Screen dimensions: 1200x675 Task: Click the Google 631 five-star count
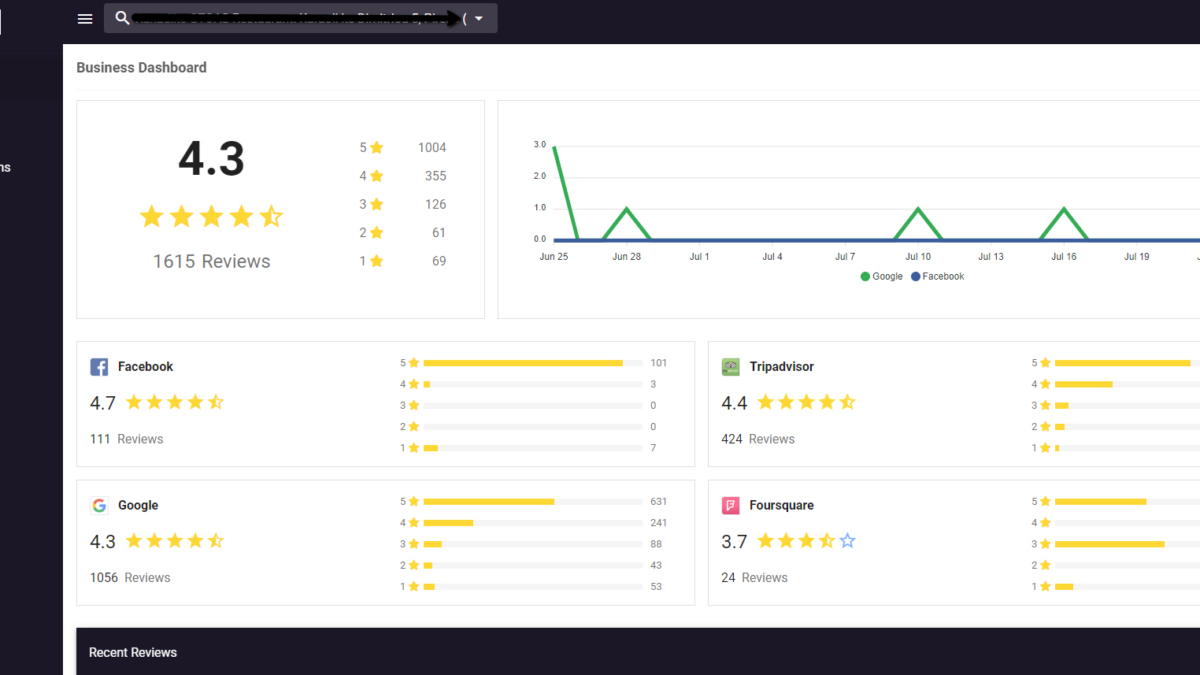[x=658, y=502]
